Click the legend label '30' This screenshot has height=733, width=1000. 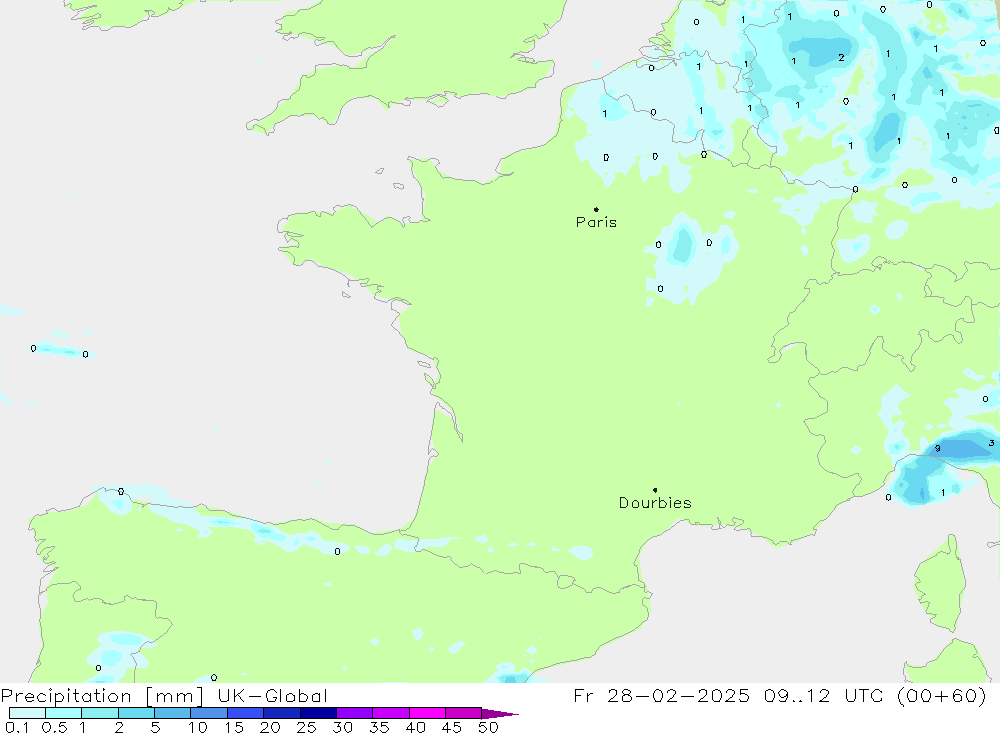343,727
